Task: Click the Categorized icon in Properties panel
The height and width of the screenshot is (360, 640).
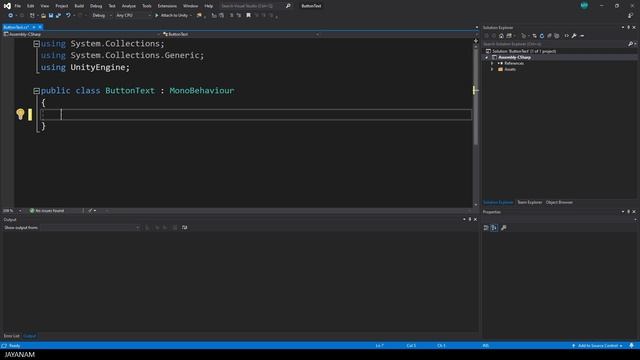Action: pyautogui.click(x=486, y=228)
